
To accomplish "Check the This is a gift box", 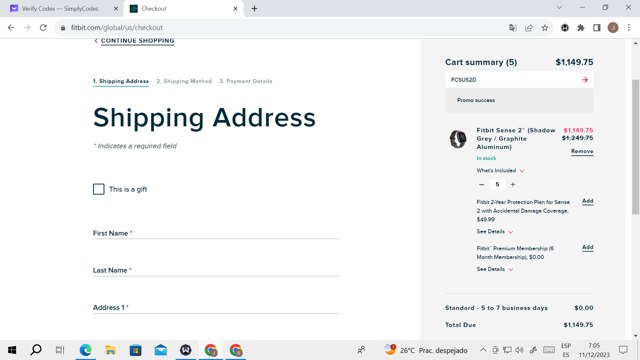I will pos(98,189).
